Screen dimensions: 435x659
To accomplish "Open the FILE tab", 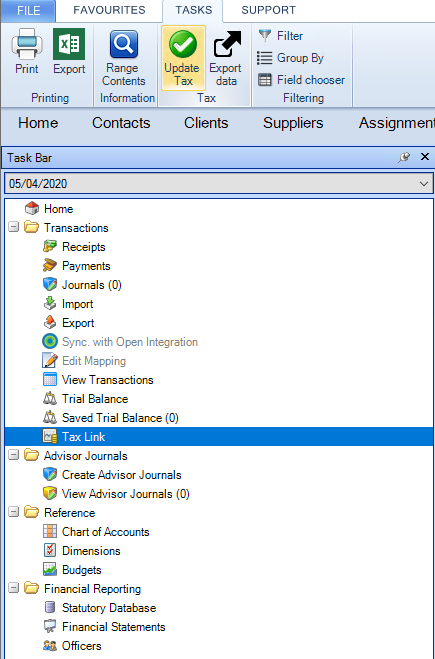I will (x=29, y=11).
